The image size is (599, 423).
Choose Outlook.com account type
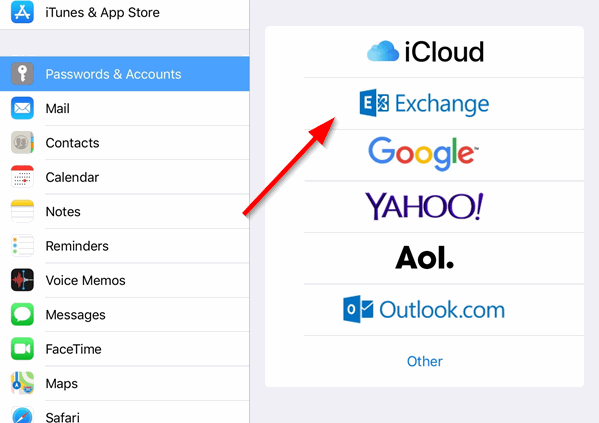(424, 310)
